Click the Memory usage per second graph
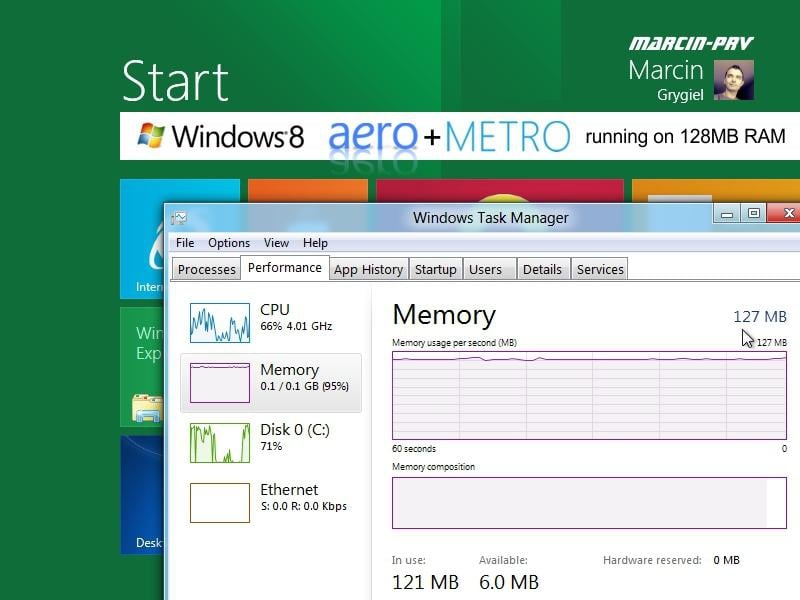The width and height of the screenshot is (800, 600). tap(589, 395)
